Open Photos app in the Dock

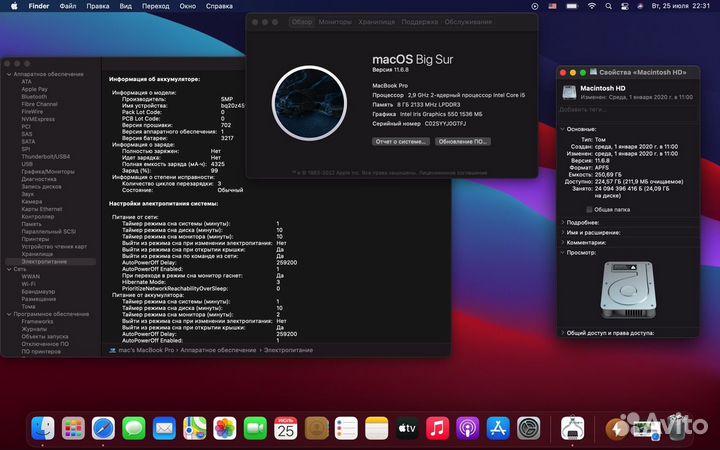click(225, 428)
